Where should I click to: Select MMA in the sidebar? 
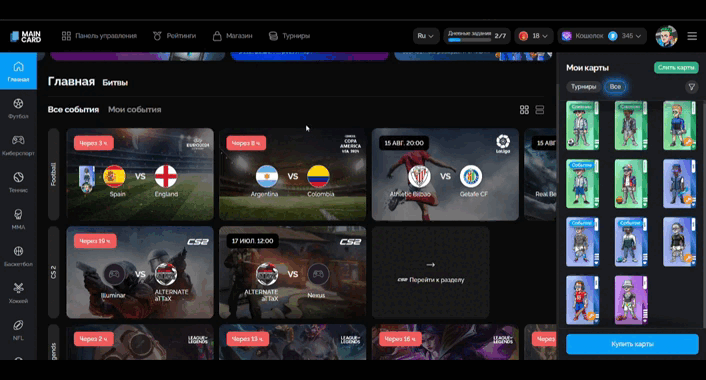18,219
